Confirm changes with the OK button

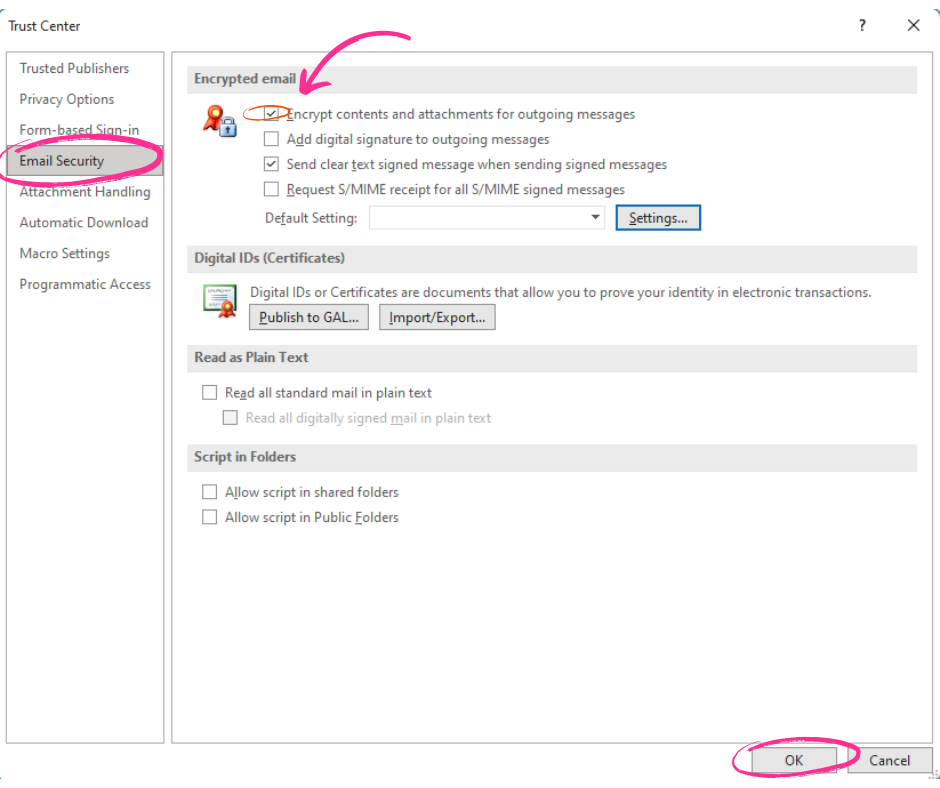pos(793,760)
